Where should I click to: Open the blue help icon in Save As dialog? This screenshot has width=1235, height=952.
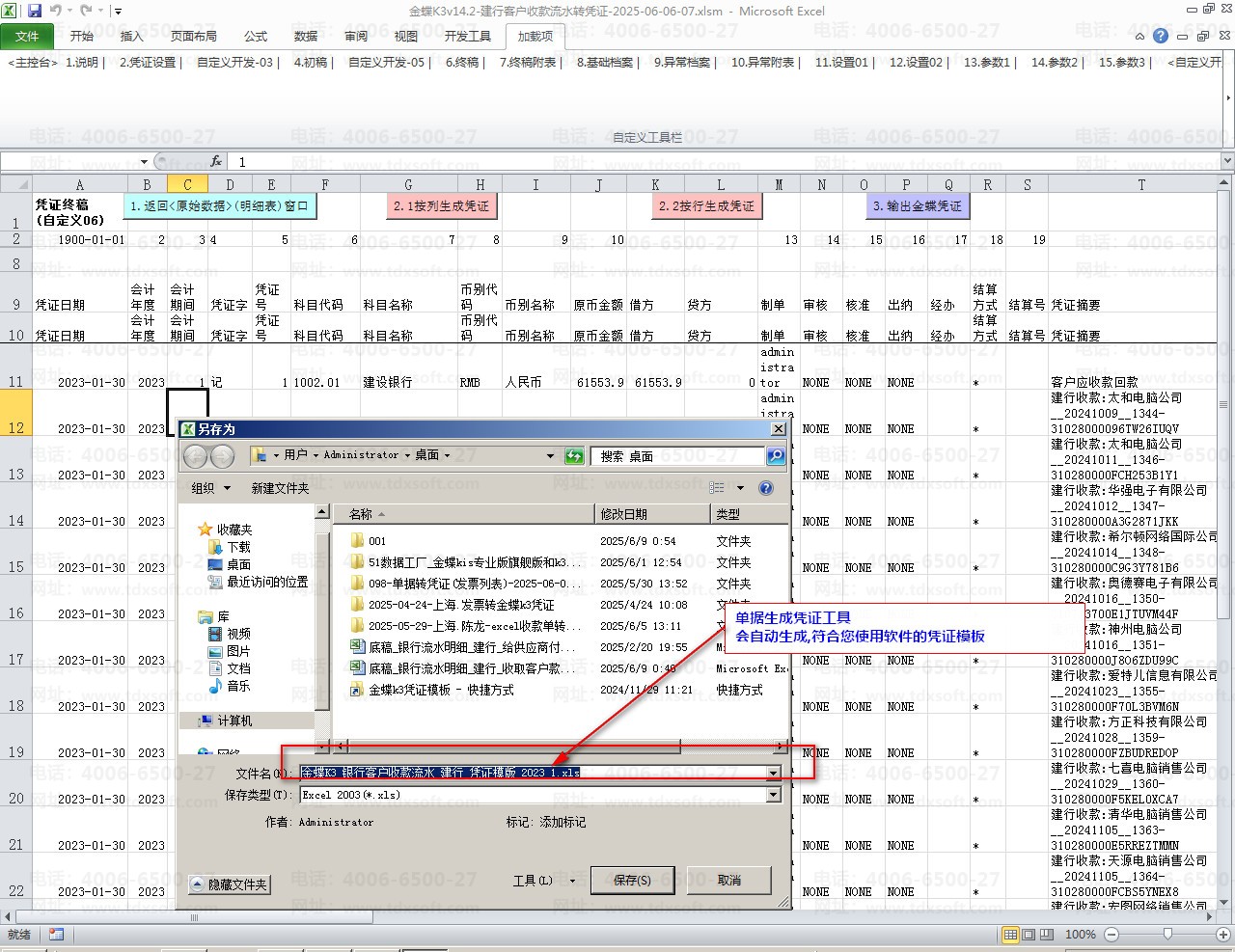(x=766, y=488)
